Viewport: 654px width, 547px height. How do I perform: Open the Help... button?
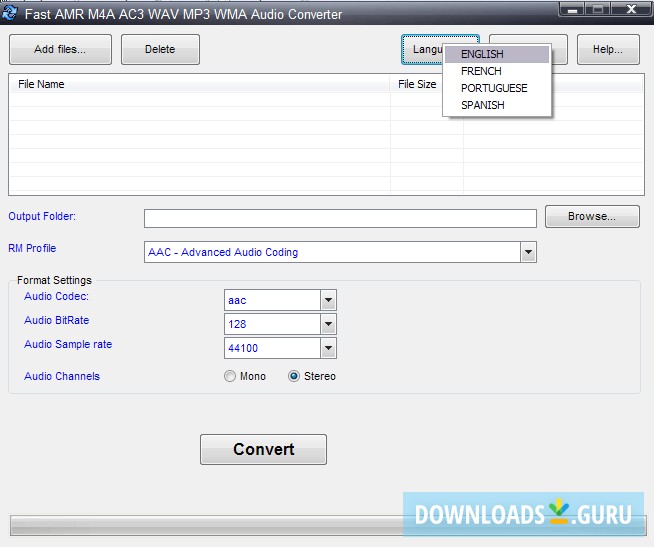tap(608, 49)
